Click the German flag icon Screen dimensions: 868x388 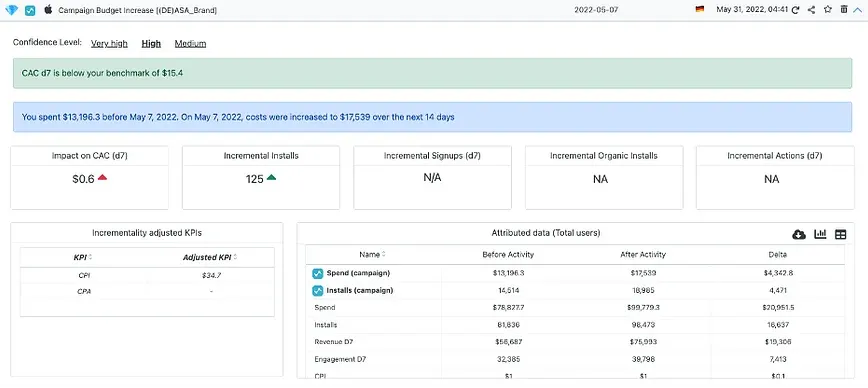700,9
